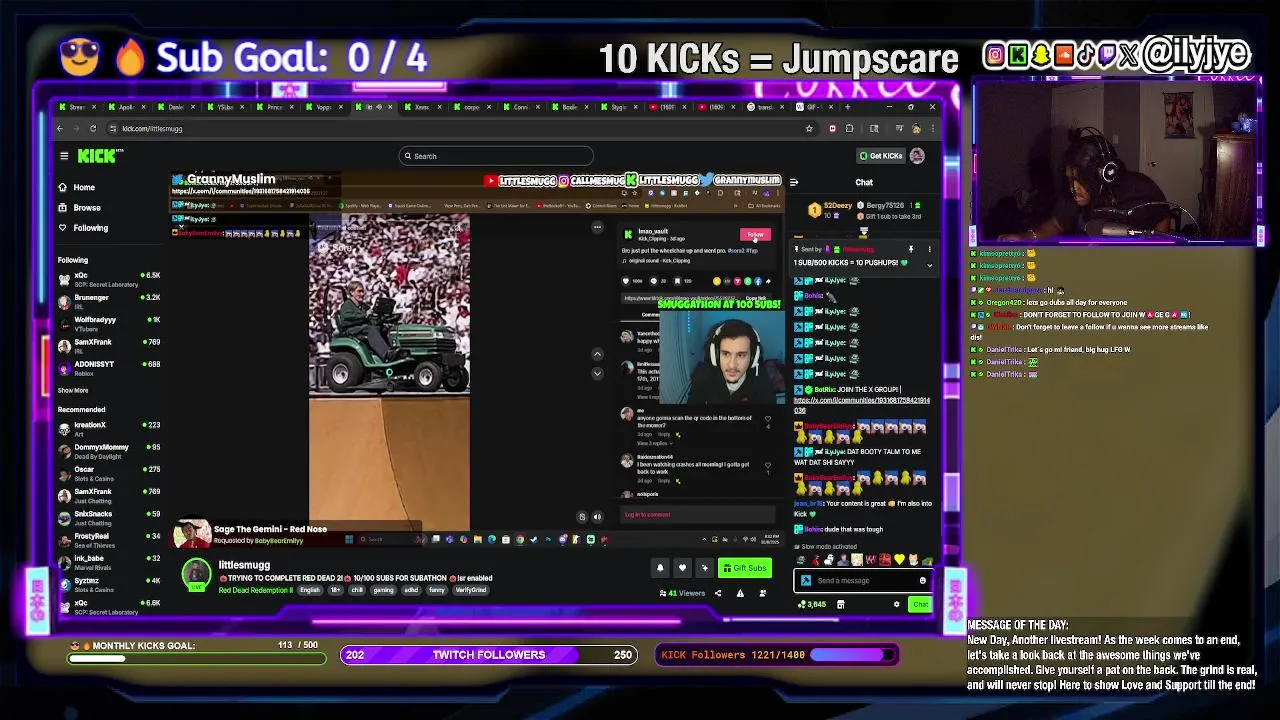Open kreationX recommended channel
Screen dimensions: 1280x720
point(109,429)
